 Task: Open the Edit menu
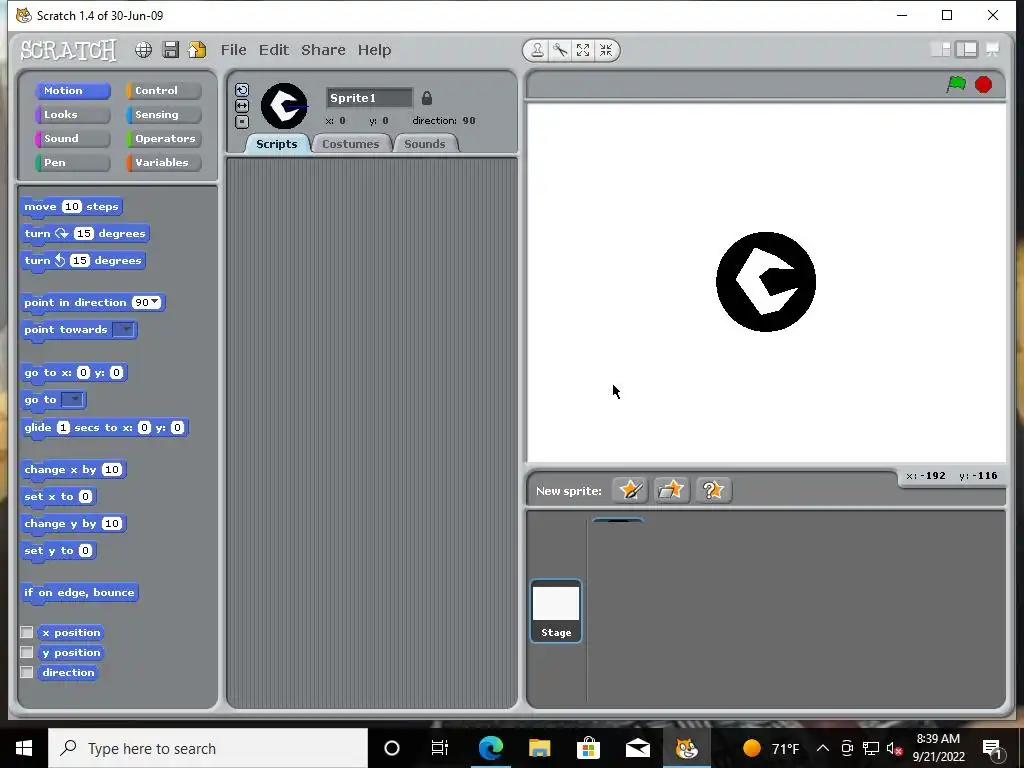274,50
